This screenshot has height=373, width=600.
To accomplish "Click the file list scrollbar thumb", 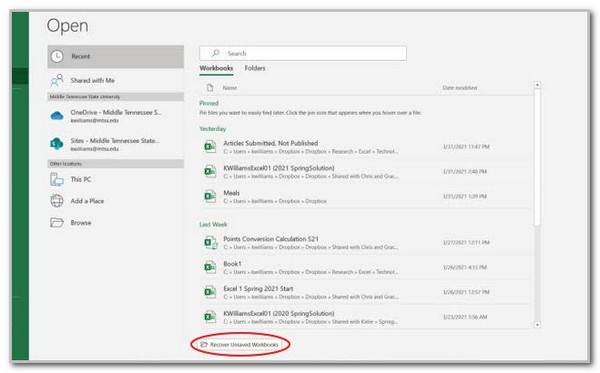I will tap(537, 157).
